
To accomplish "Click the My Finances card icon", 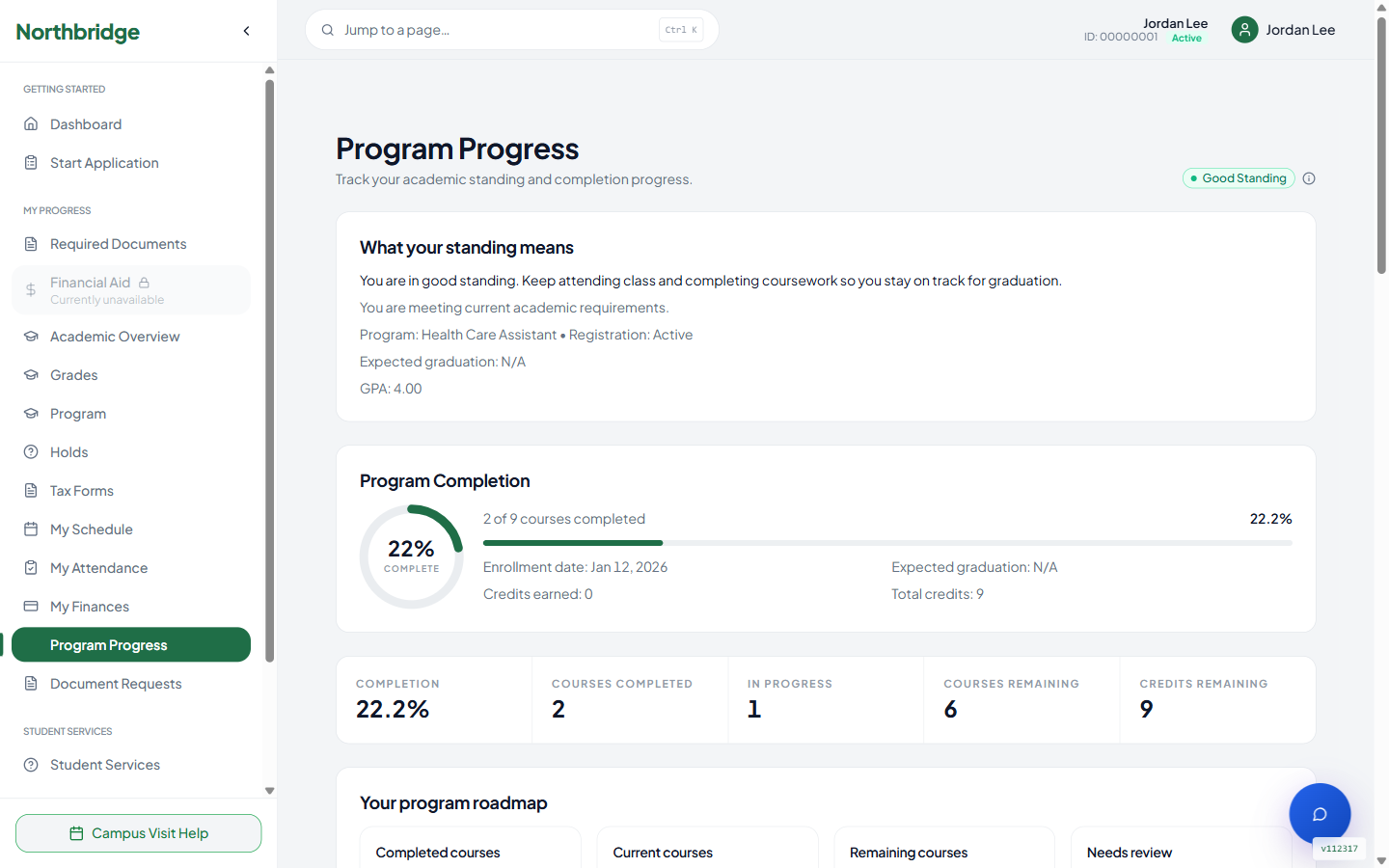I will pos(31,607).
